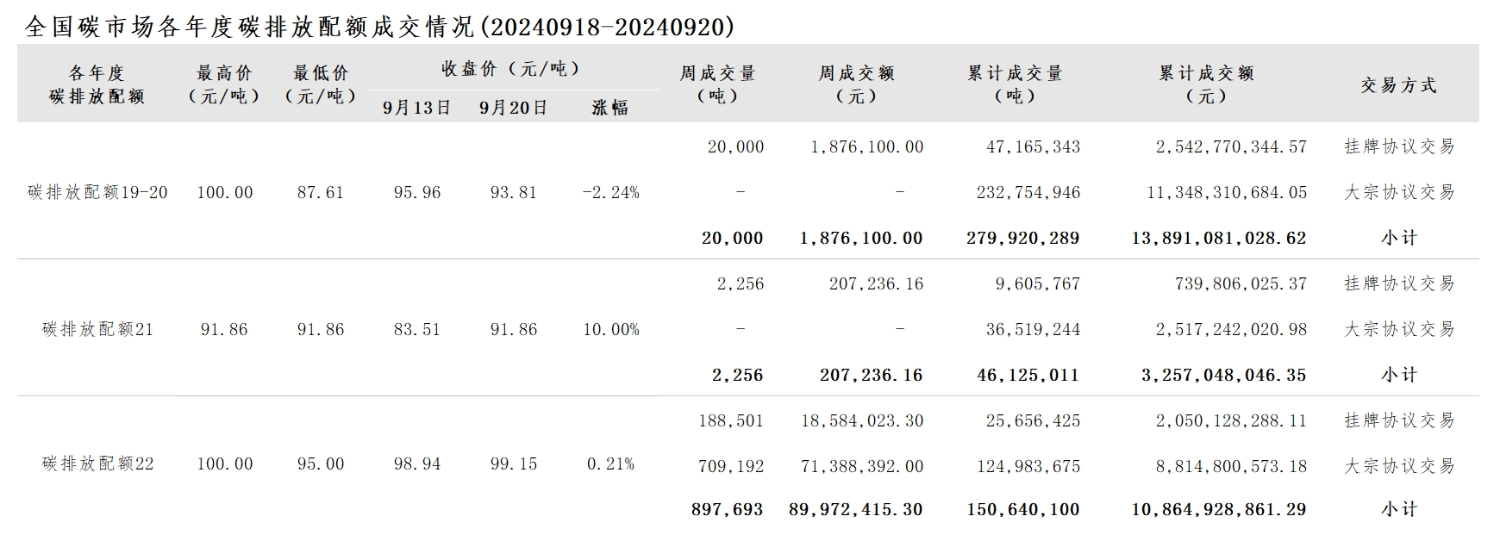This screenshot has height=535, width=1500.
Task: Click the 最高价 column header
Action: point(225,85)
